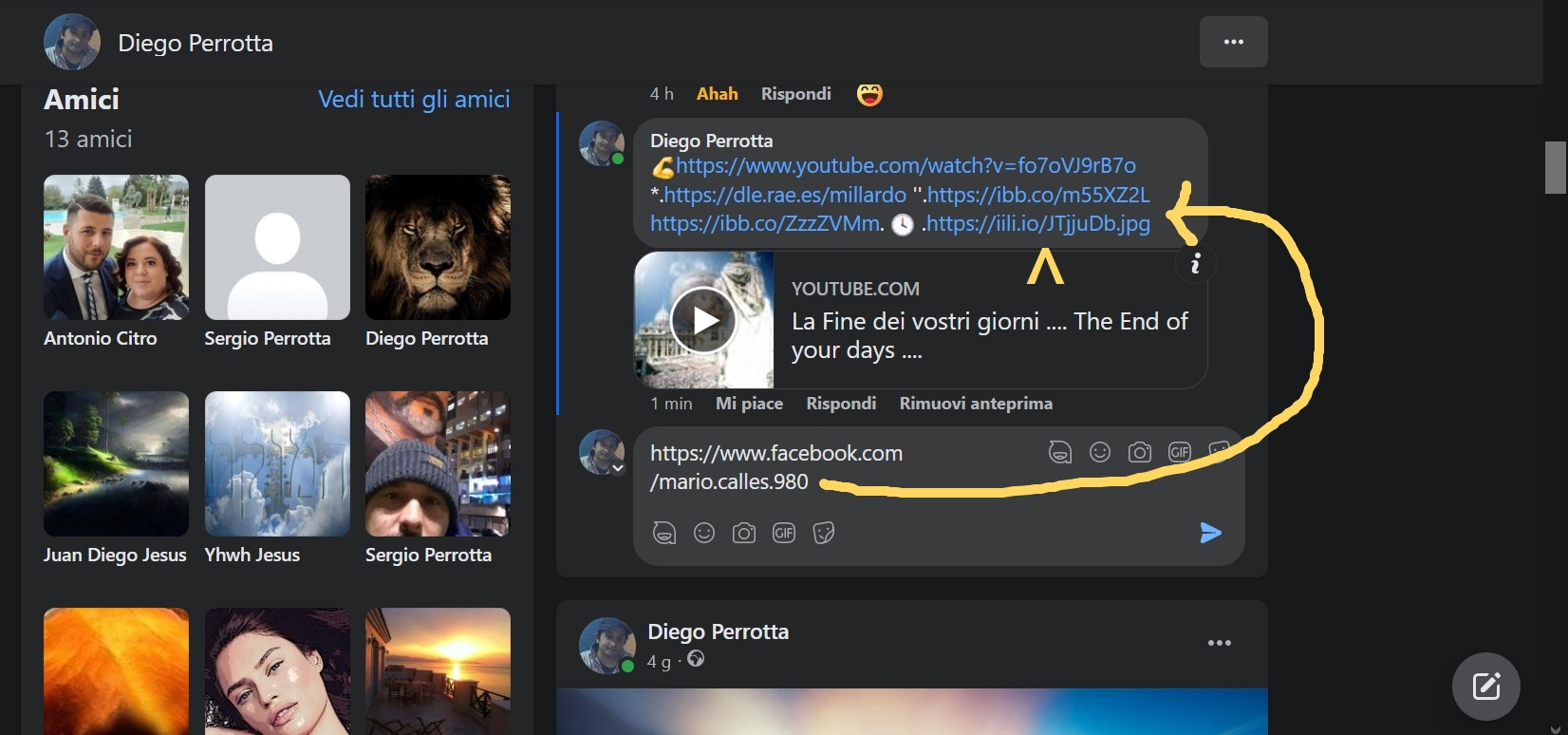Open Vedi tutti gli amici link
Screen dimensions: 1568x735
point(414,99)
